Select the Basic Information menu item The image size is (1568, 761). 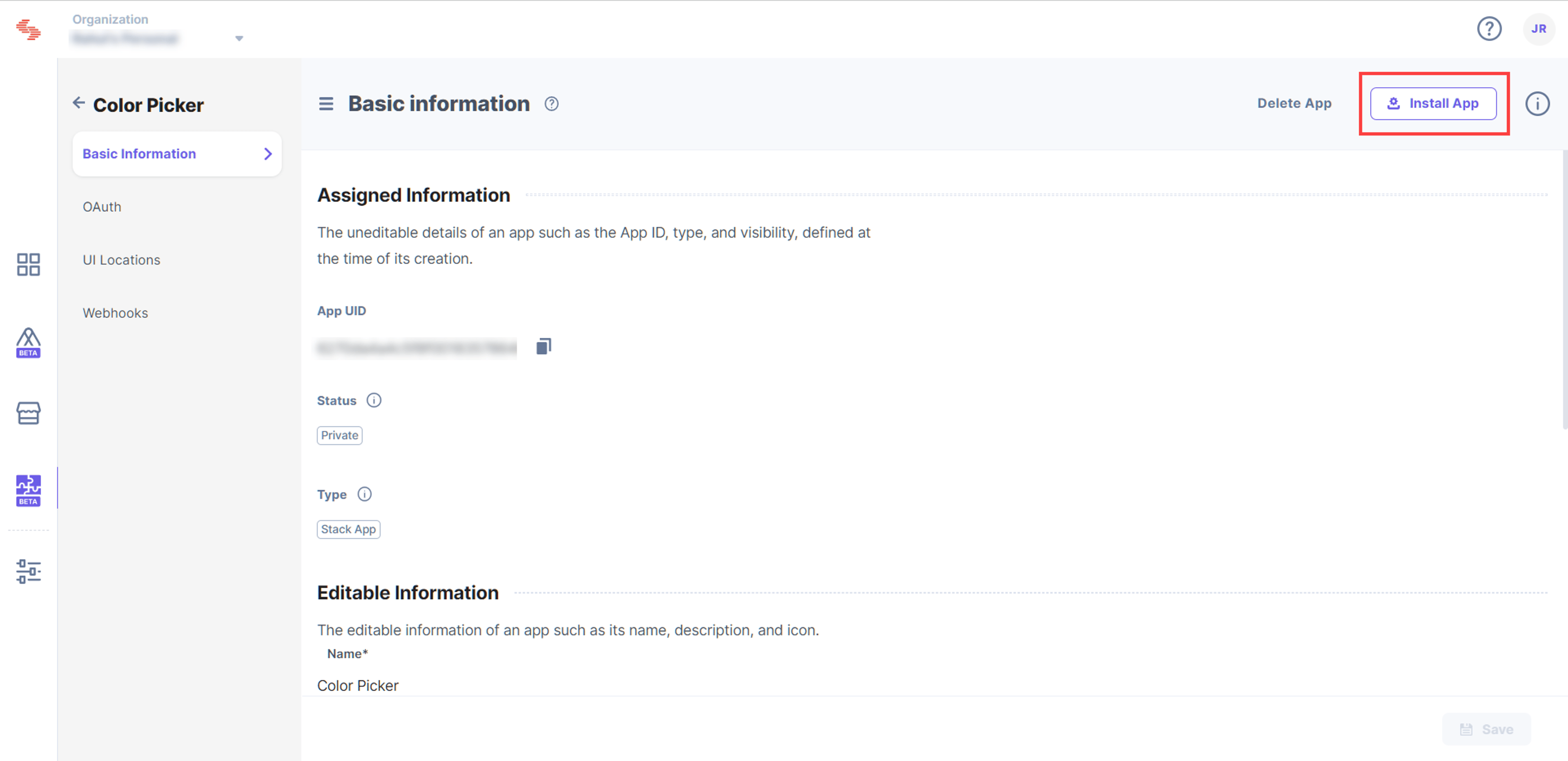point(176,154)
